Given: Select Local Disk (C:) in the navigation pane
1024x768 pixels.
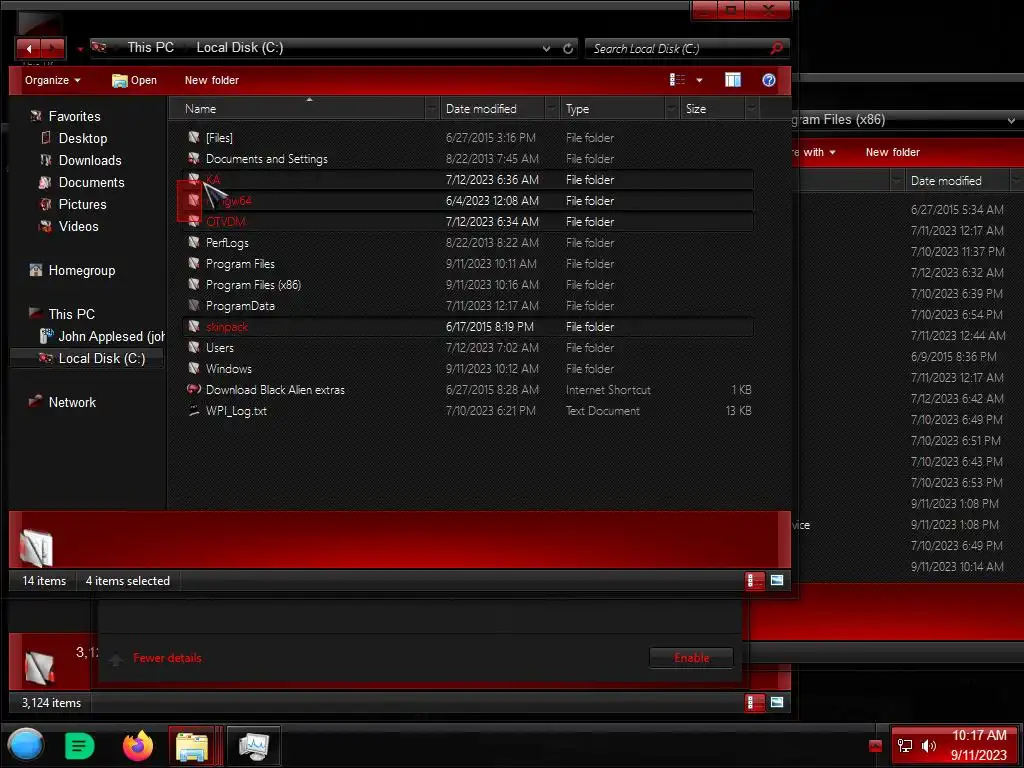Looking at the screenshot, I should click(x=88, y=359).
